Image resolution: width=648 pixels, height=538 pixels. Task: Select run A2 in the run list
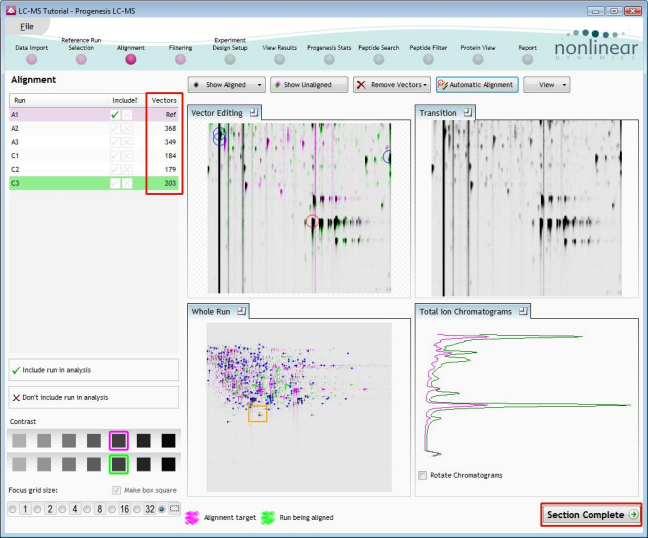(x=94, y=129)
